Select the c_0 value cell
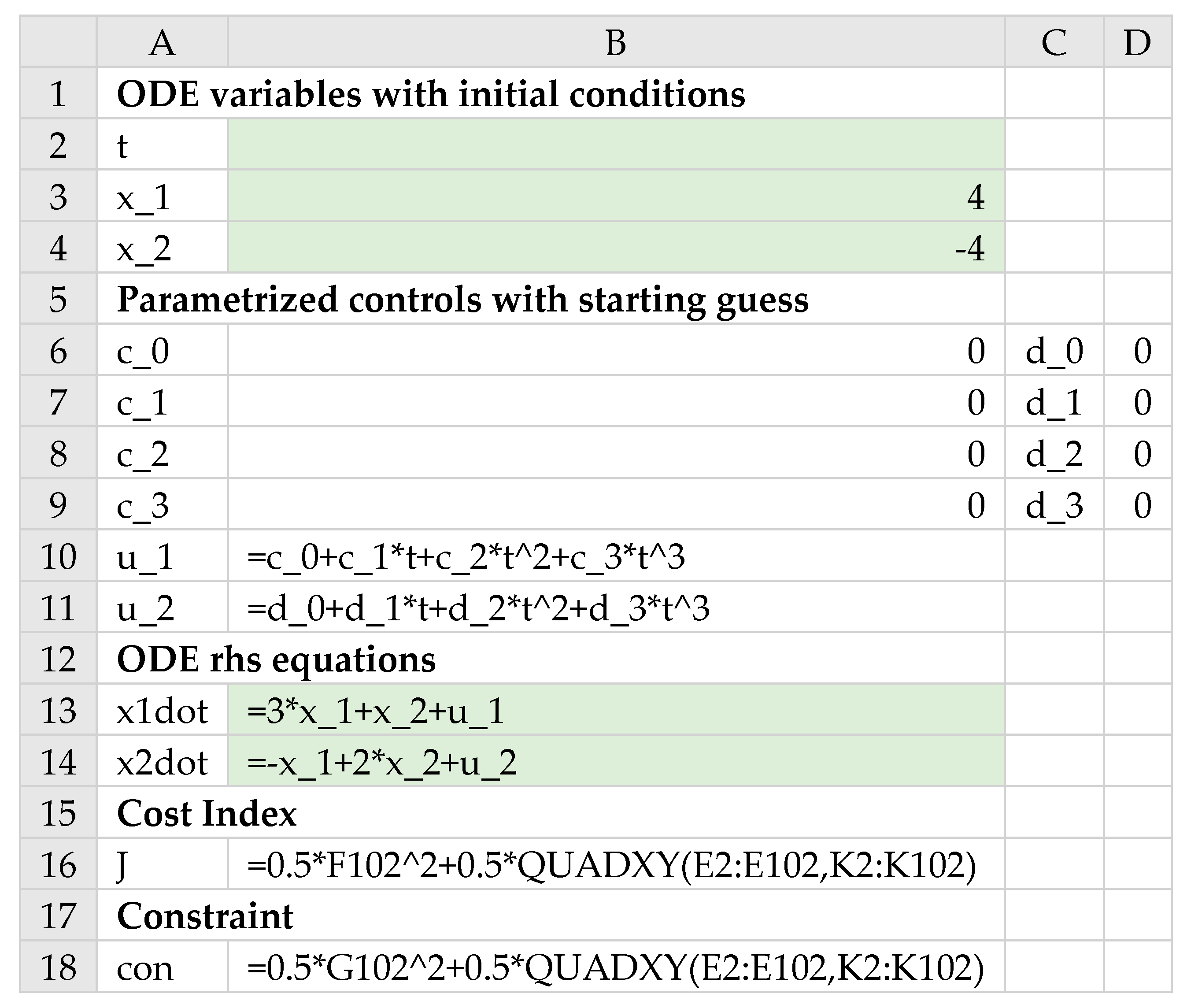Screen dimensions: 1187x1008 615,350
